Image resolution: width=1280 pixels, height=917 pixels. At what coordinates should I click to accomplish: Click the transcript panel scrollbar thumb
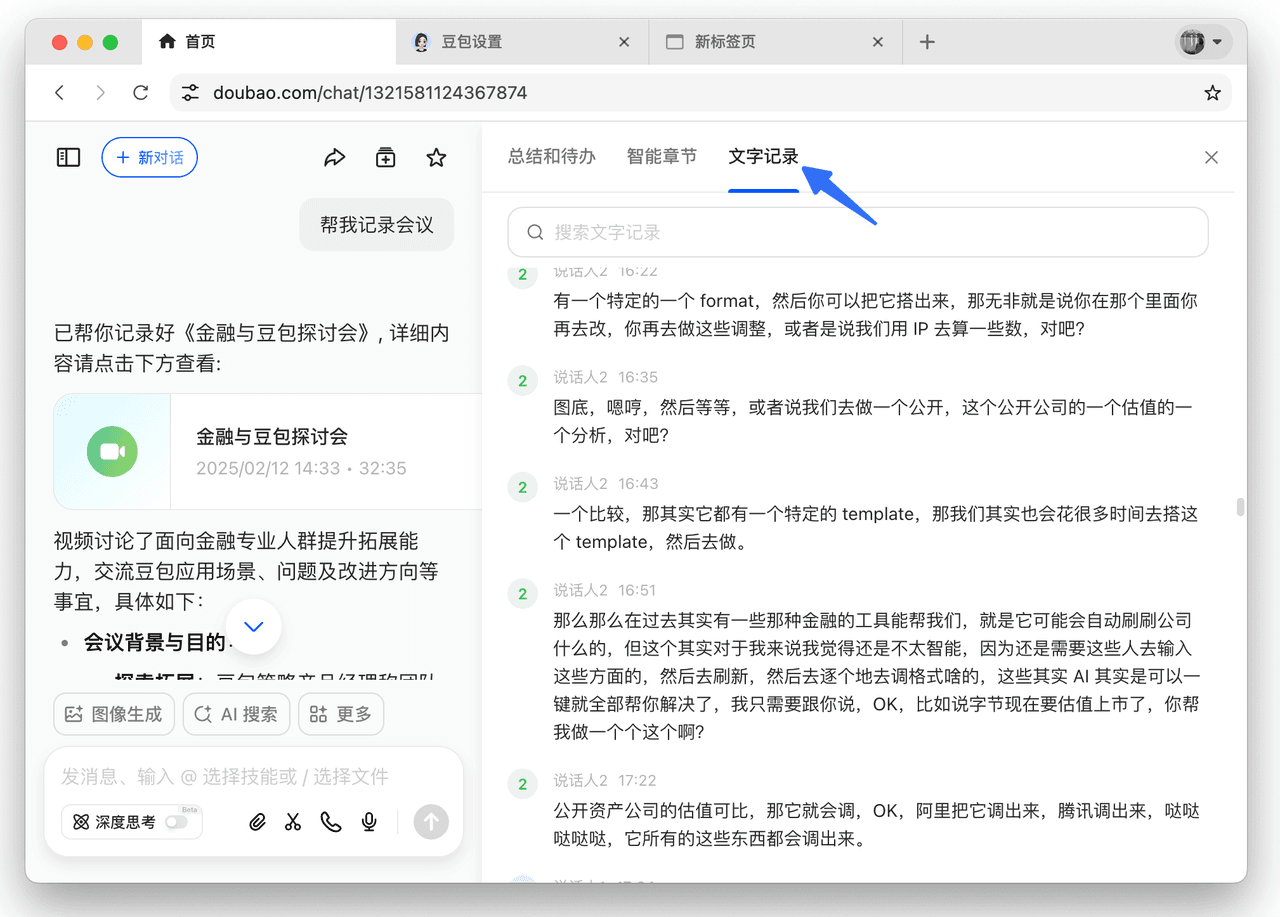point(1241,507)
